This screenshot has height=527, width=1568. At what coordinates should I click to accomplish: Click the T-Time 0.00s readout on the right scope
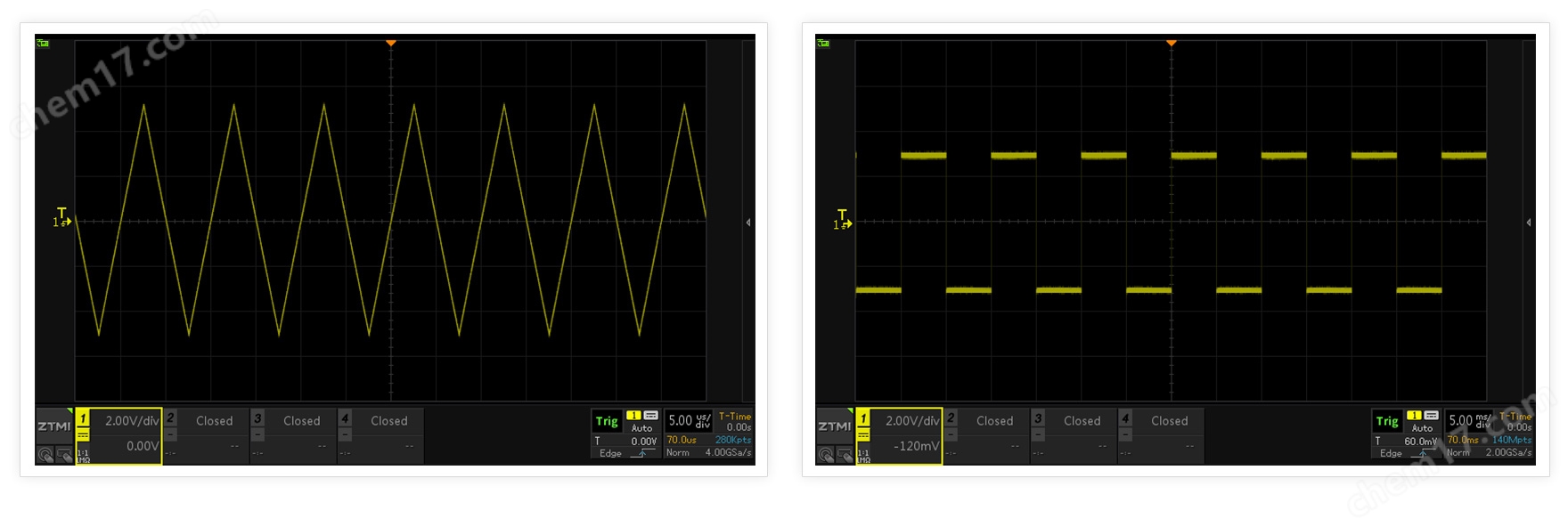coord(1515,421)
